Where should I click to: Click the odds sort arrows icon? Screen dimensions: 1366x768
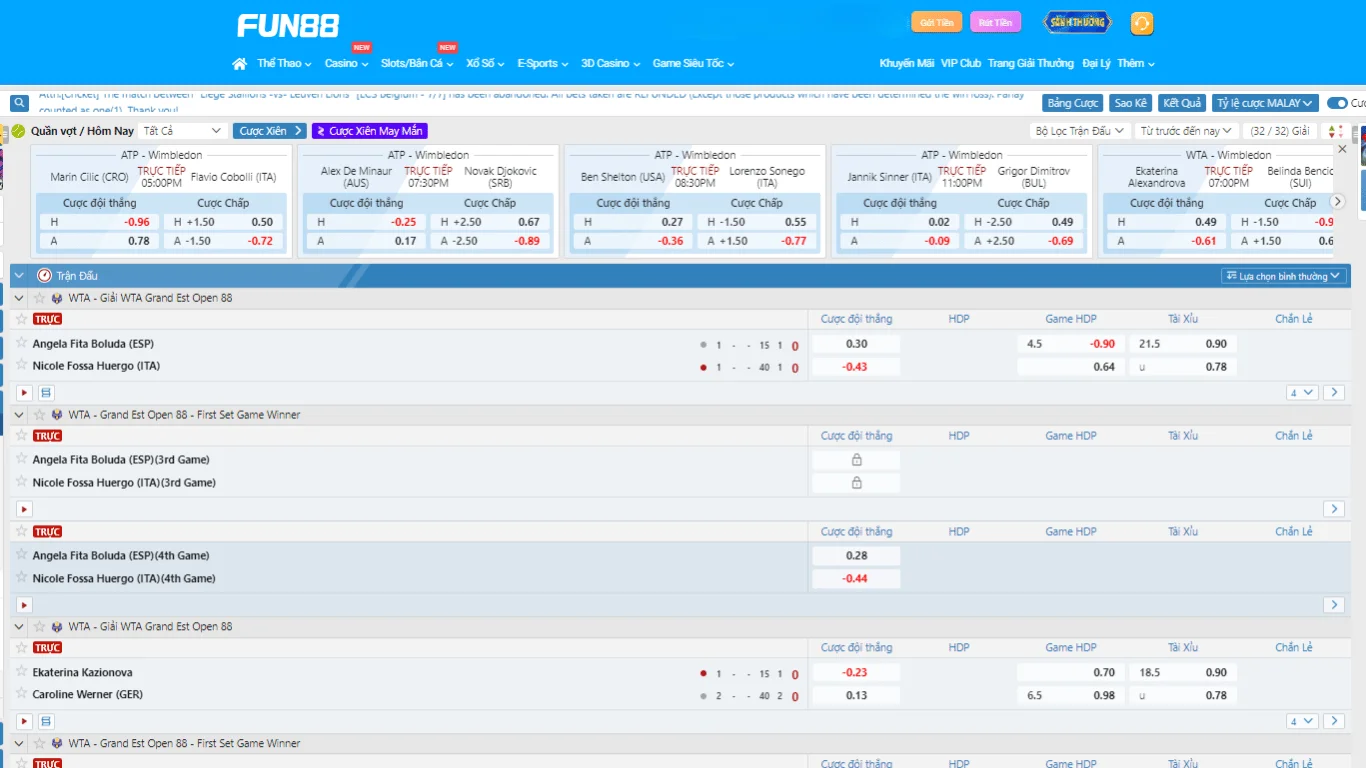1334,131
